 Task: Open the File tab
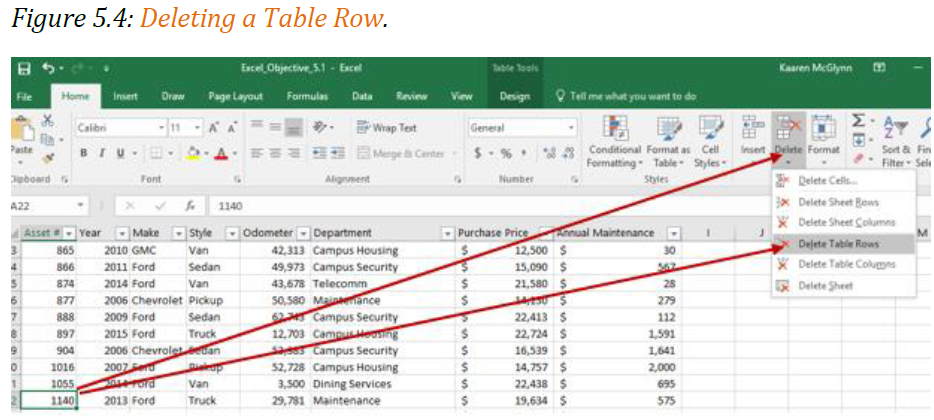coord(24,96)
